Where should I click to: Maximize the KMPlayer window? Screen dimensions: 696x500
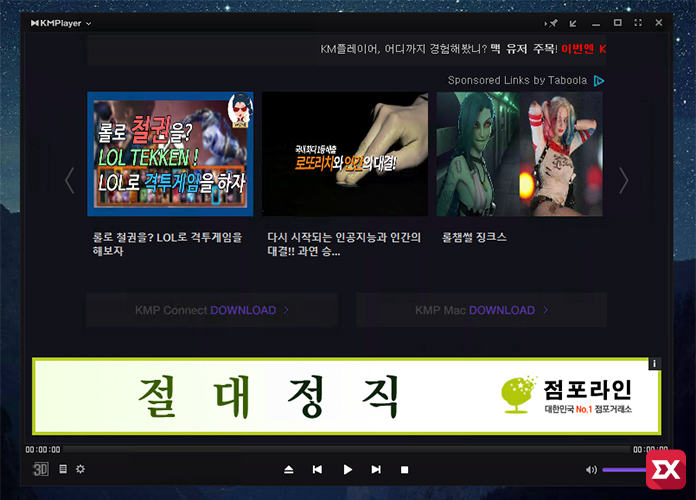click(x=617, y=23)
